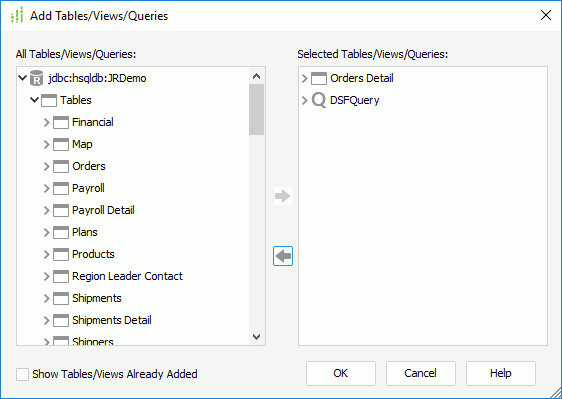Screen dimensions: 562x399
Task: Click the tree list scrollbar thumb
Action: 257,110
